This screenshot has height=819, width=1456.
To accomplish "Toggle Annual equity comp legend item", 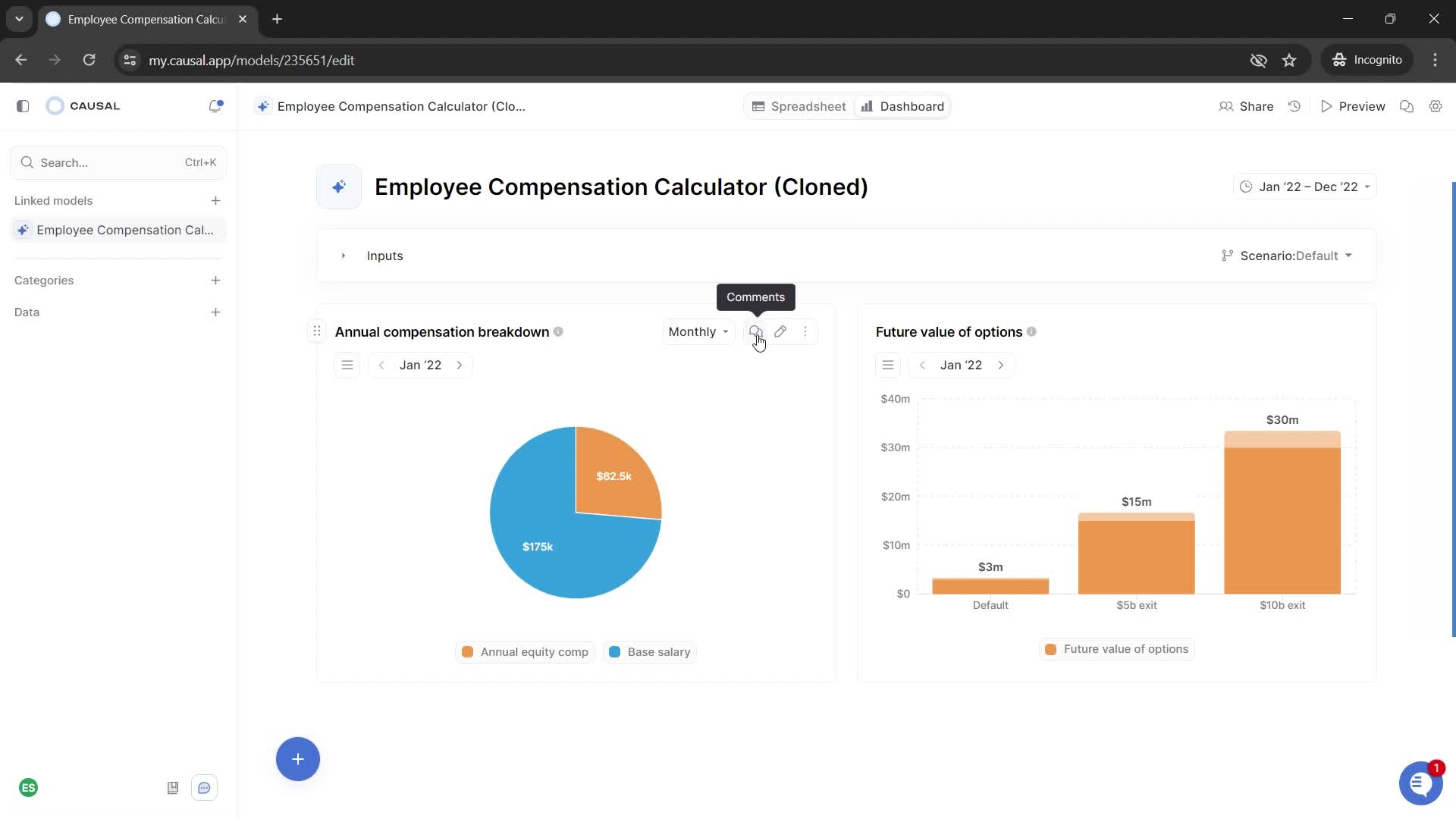I will pos(525,652).
